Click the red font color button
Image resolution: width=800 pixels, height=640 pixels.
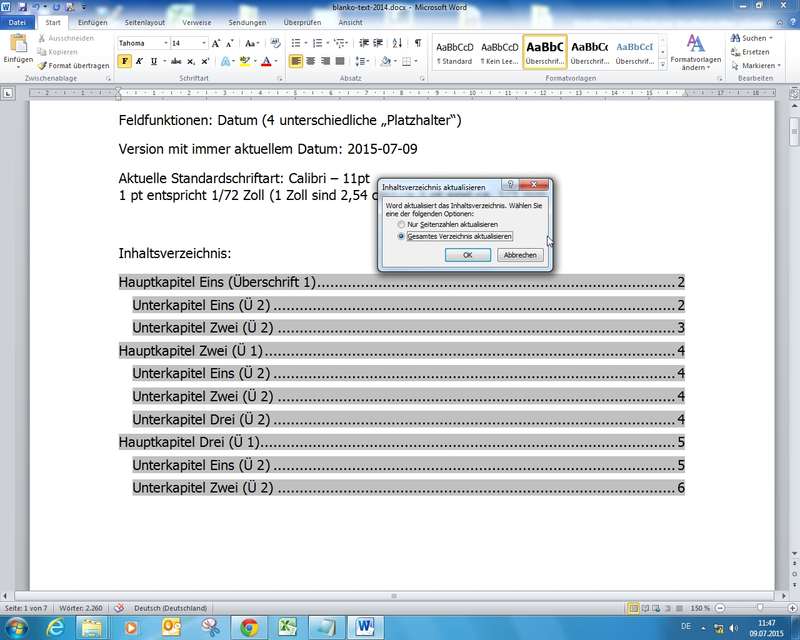coord(266,61)
